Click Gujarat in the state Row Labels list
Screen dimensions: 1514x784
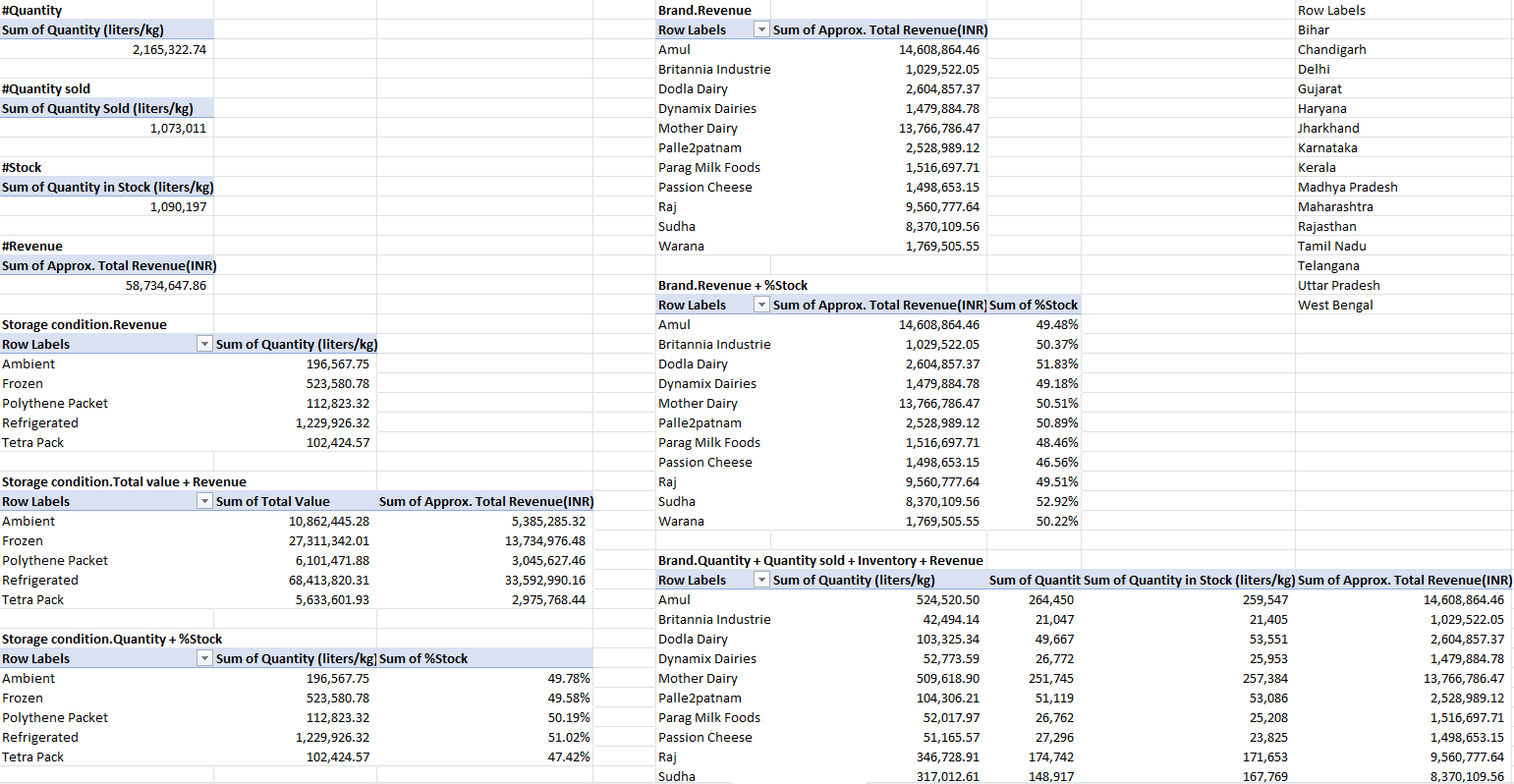point(1319,89)
